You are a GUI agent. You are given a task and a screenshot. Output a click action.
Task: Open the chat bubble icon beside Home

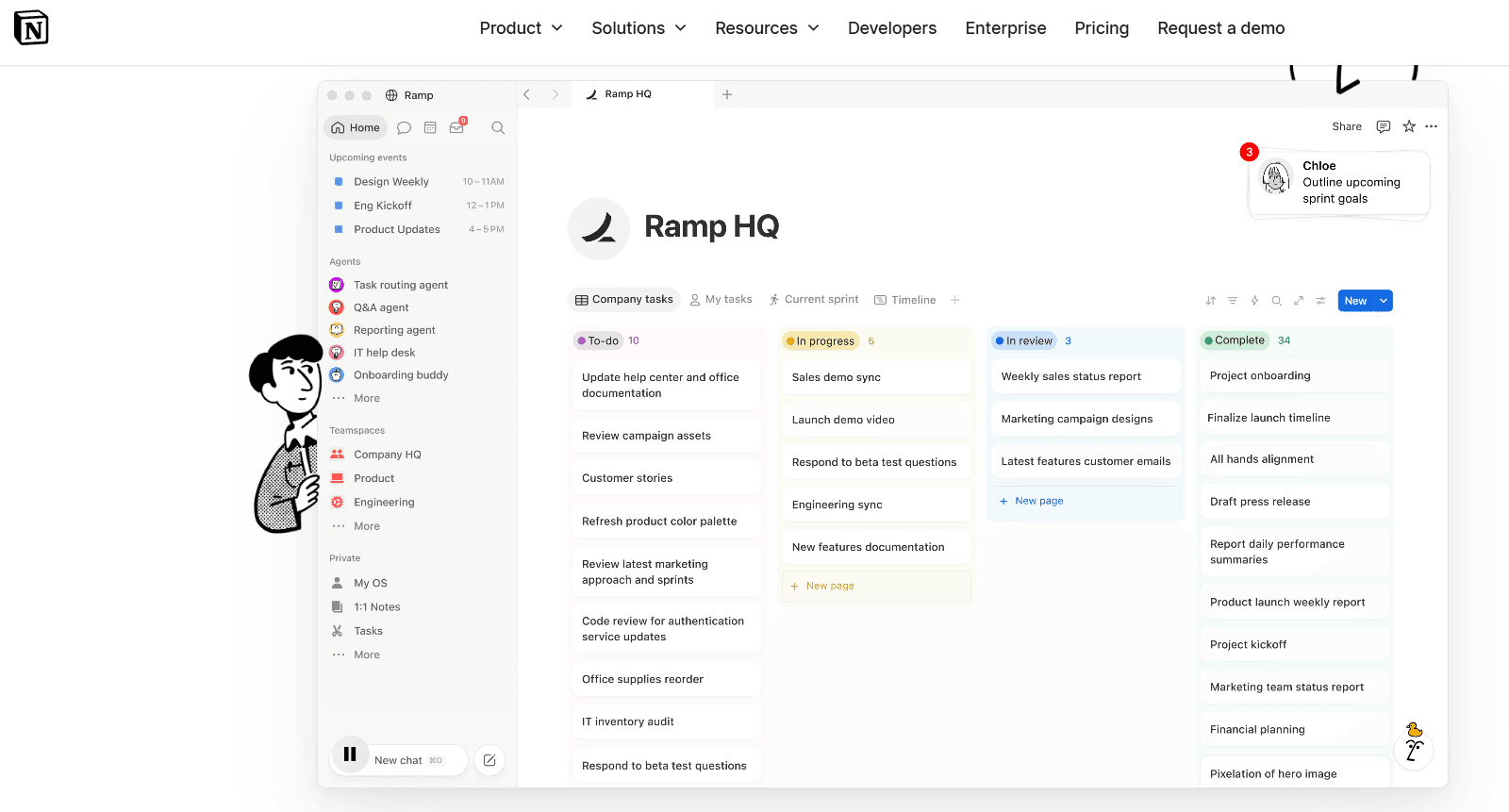[x=404, y=128]
